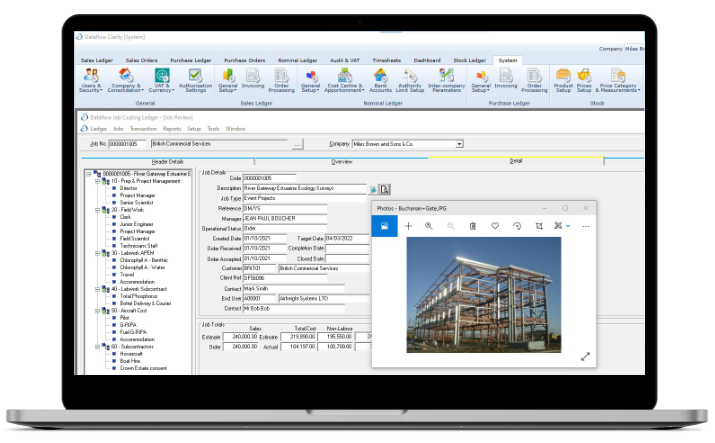Open Company & Consolidation settings
This screenshot has width=715, height=443.
[x=125, y=80]
